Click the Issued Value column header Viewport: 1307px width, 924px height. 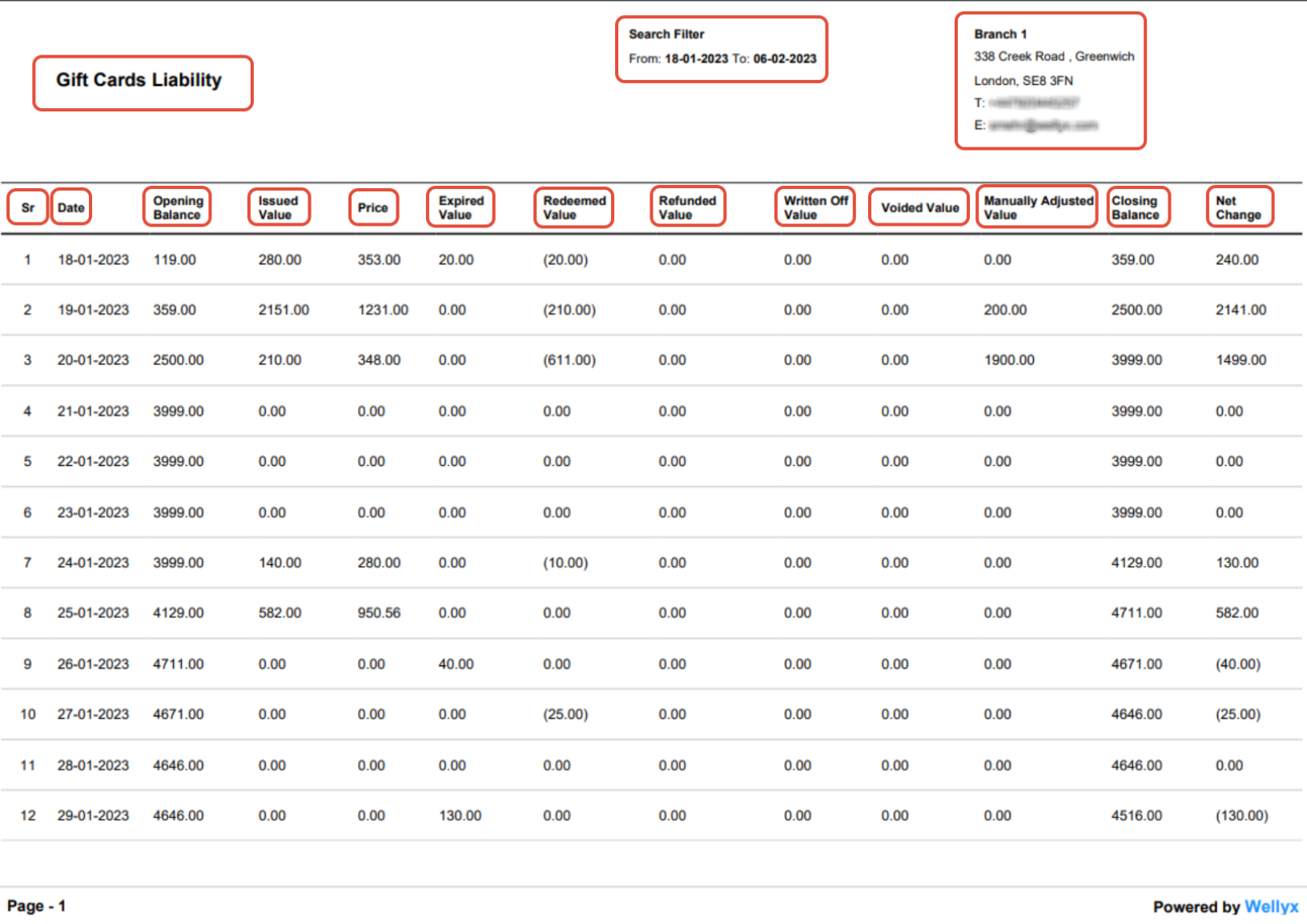point(278,207)
